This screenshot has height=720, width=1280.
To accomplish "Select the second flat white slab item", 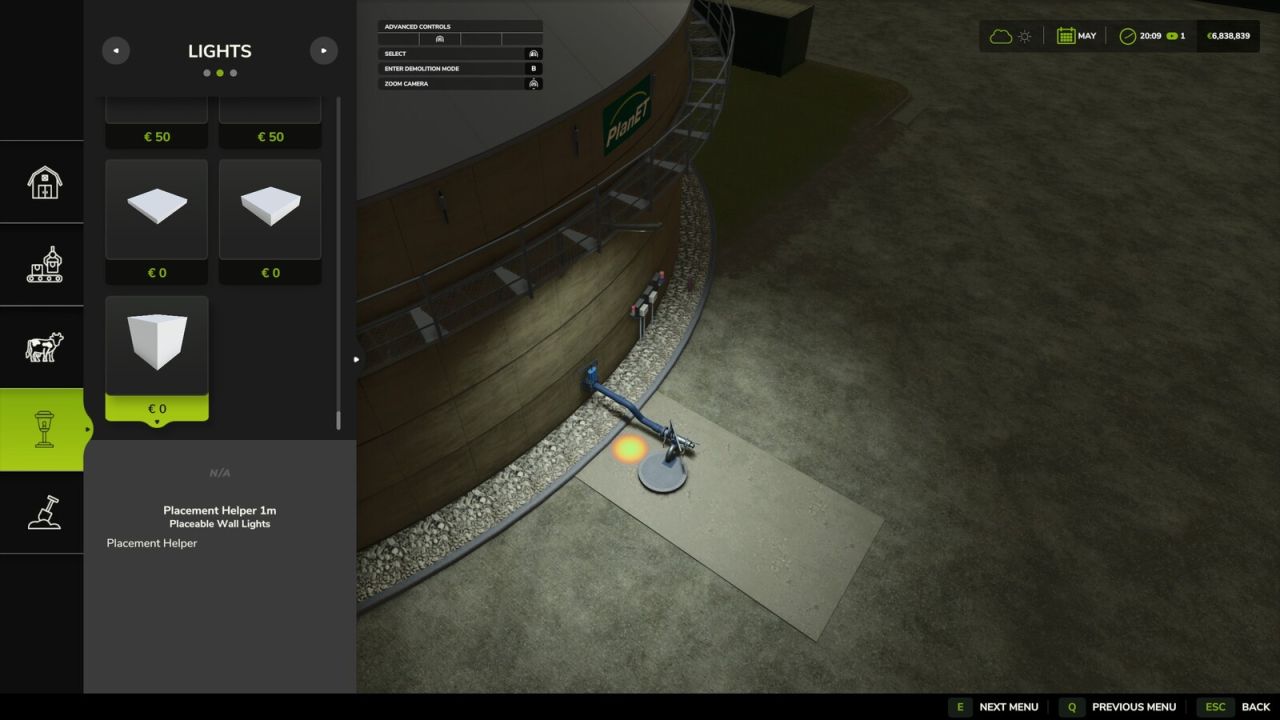I will (x=271, y=209).
